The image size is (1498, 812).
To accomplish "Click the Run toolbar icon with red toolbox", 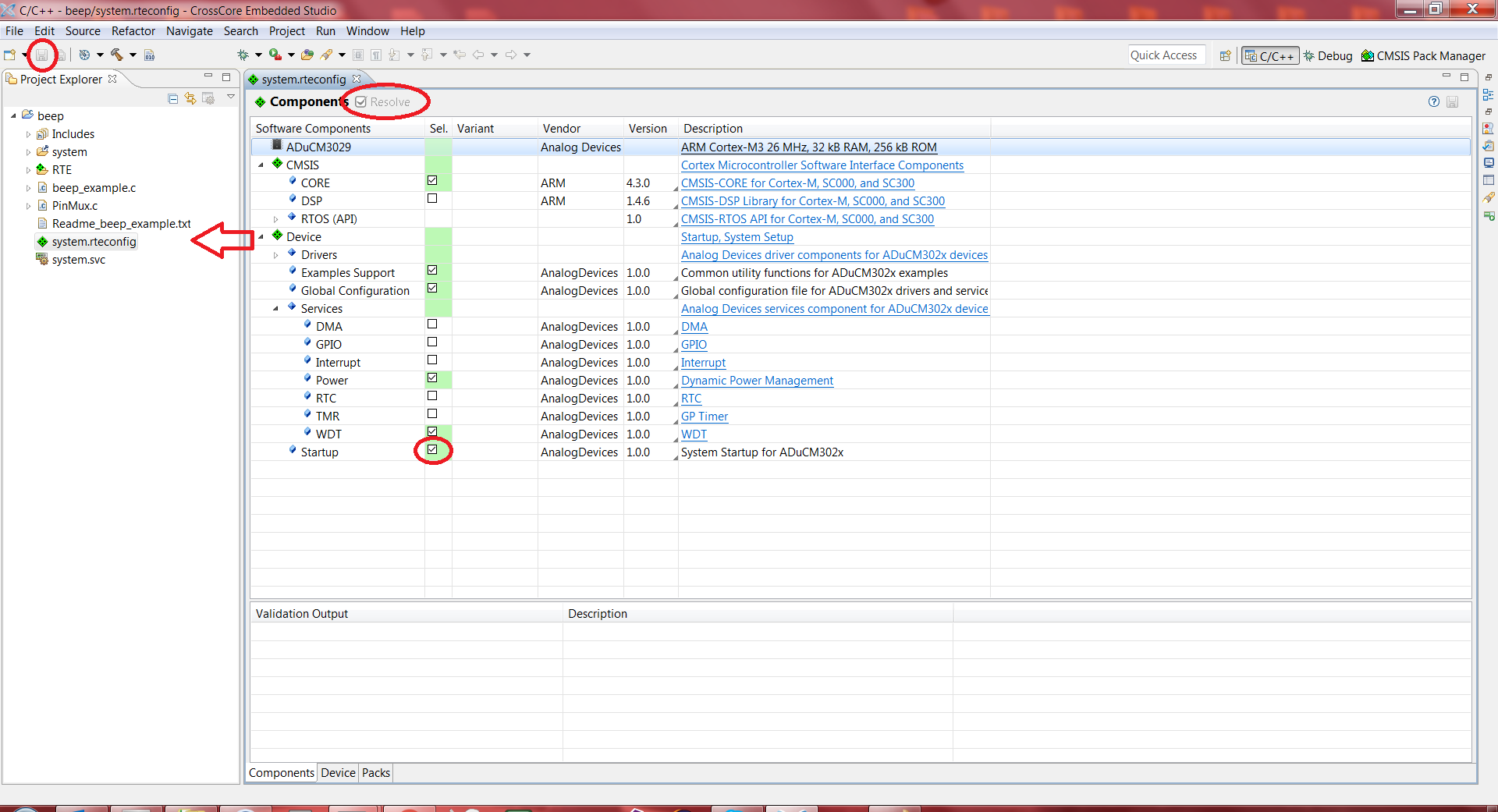I will pyautogui.click(x=275, y=55).
